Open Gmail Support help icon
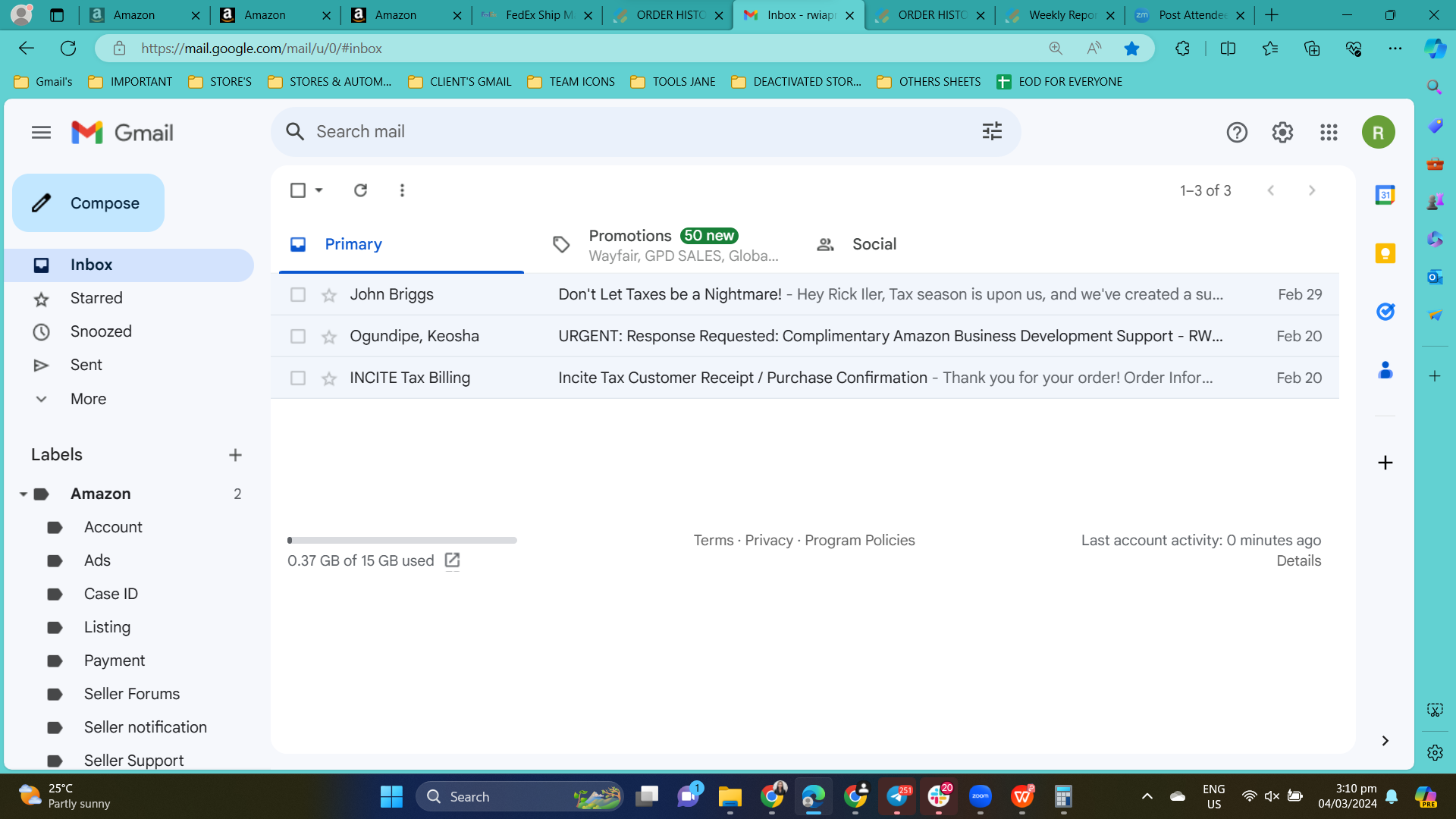1456x819 pixels. tap(1237, 133)
